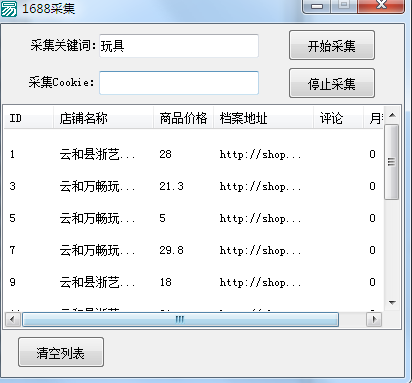Click the vertical scrollbar down arrow
This screenshot has width=412, height=383.
click(x=392, y=303)
